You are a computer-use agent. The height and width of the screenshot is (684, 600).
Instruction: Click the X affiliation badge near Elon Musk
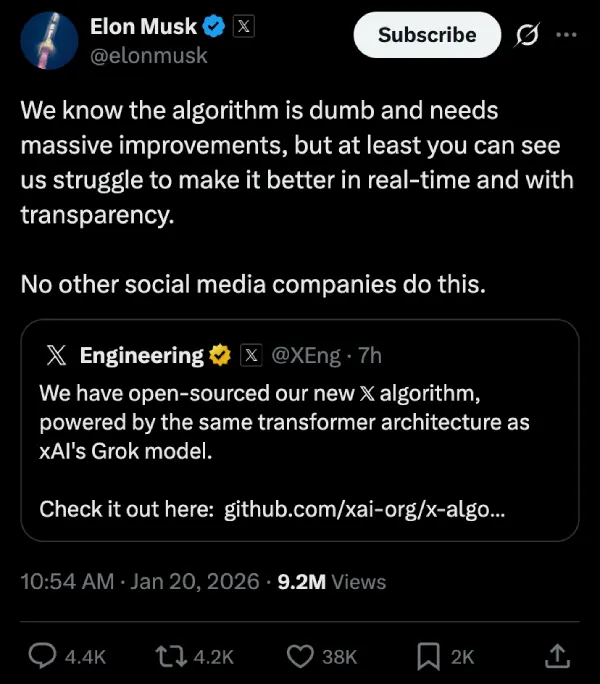coord(242,26)
